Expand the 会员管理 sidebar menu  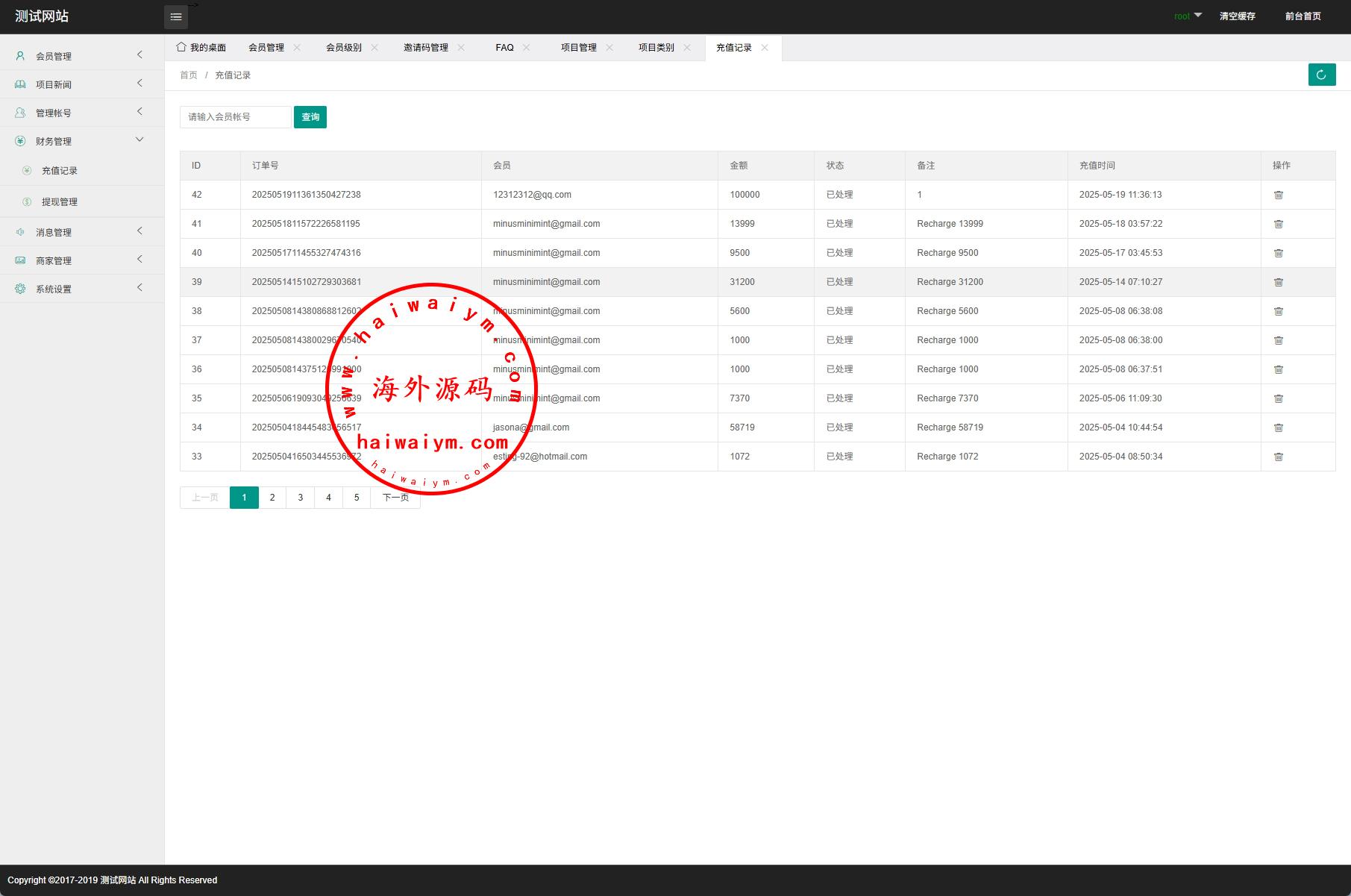click(81, 56)
